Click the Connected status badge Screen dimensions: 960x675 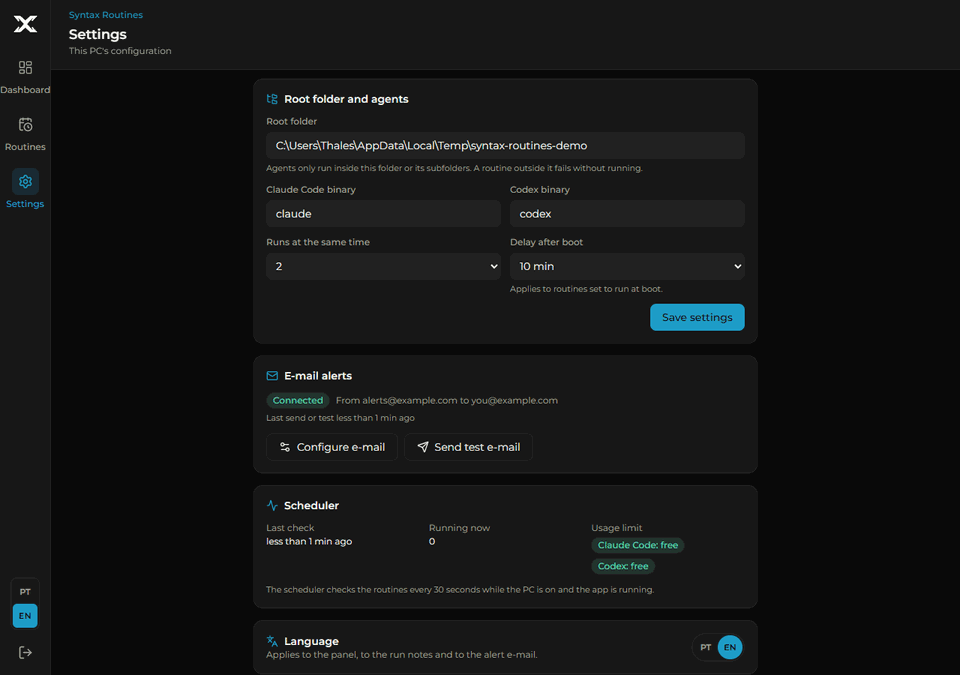tap(298, 401)
